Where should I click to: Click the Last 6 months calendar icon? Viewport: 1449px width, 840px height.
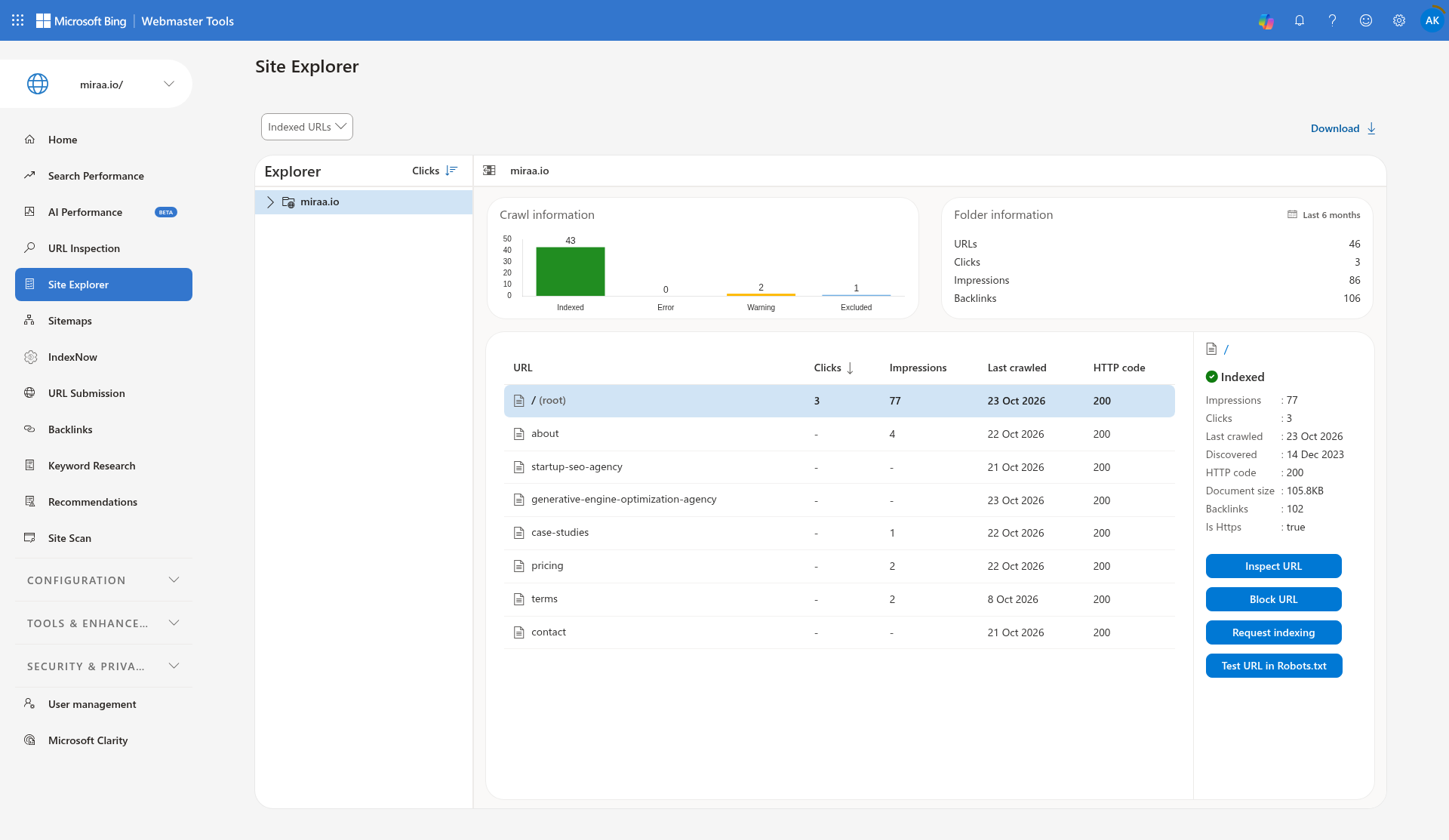coord(1292,214)
